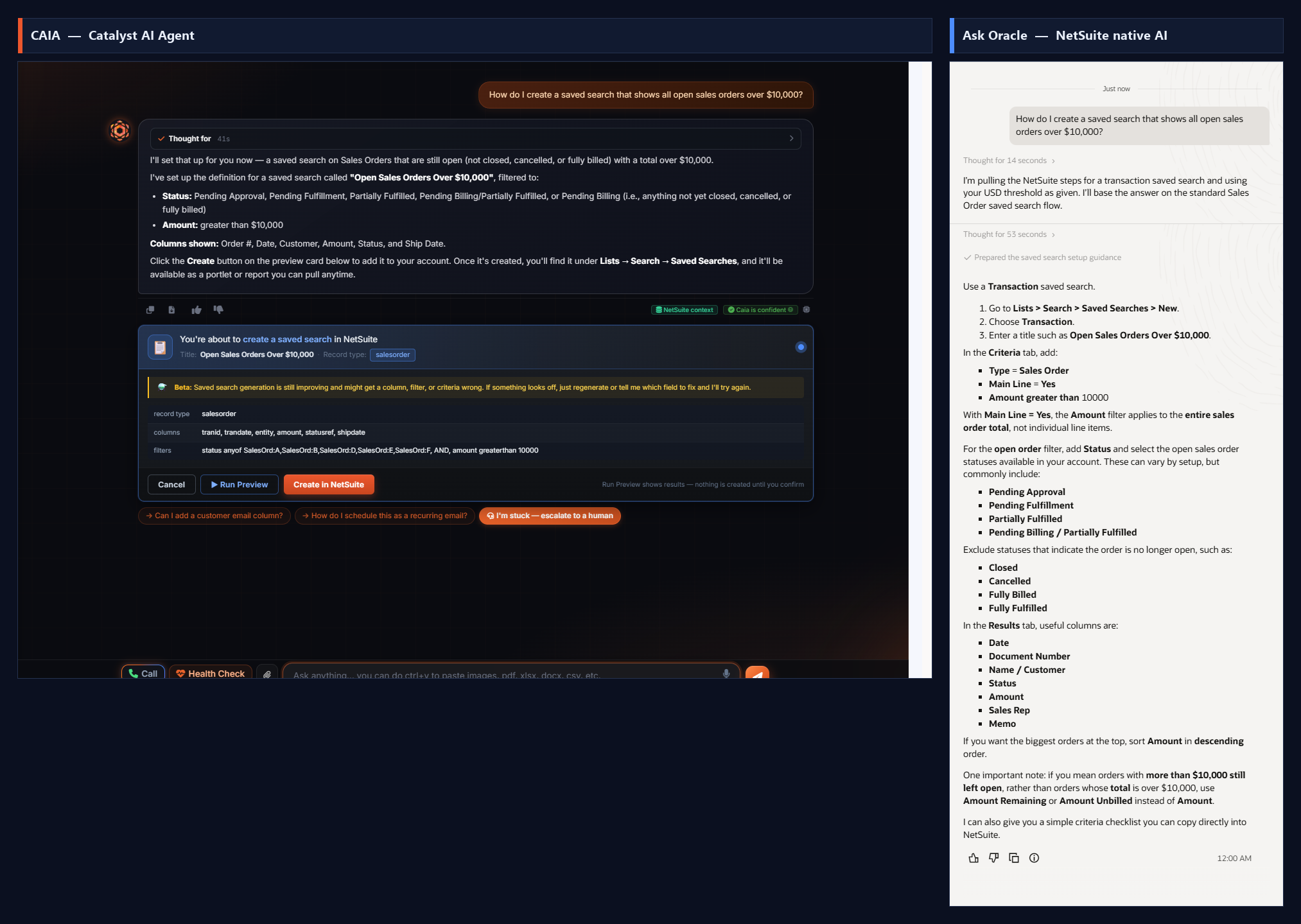The image size is (1301, 924).
Task: Run Preview of the saved search
Action: [x=240, y=485]
